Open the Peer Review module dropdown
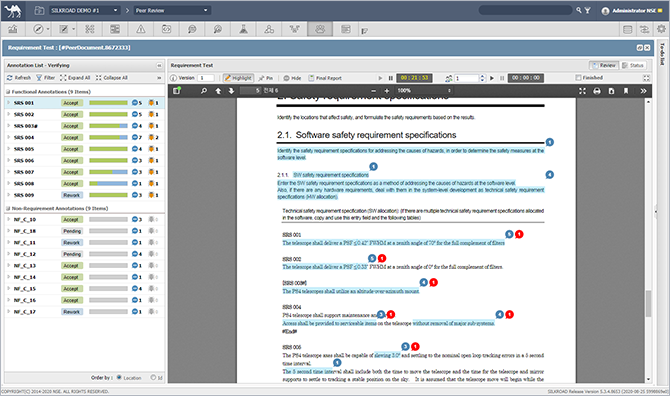Image resolution: width=670 pixels, height=396 pixels. [172, 10]
